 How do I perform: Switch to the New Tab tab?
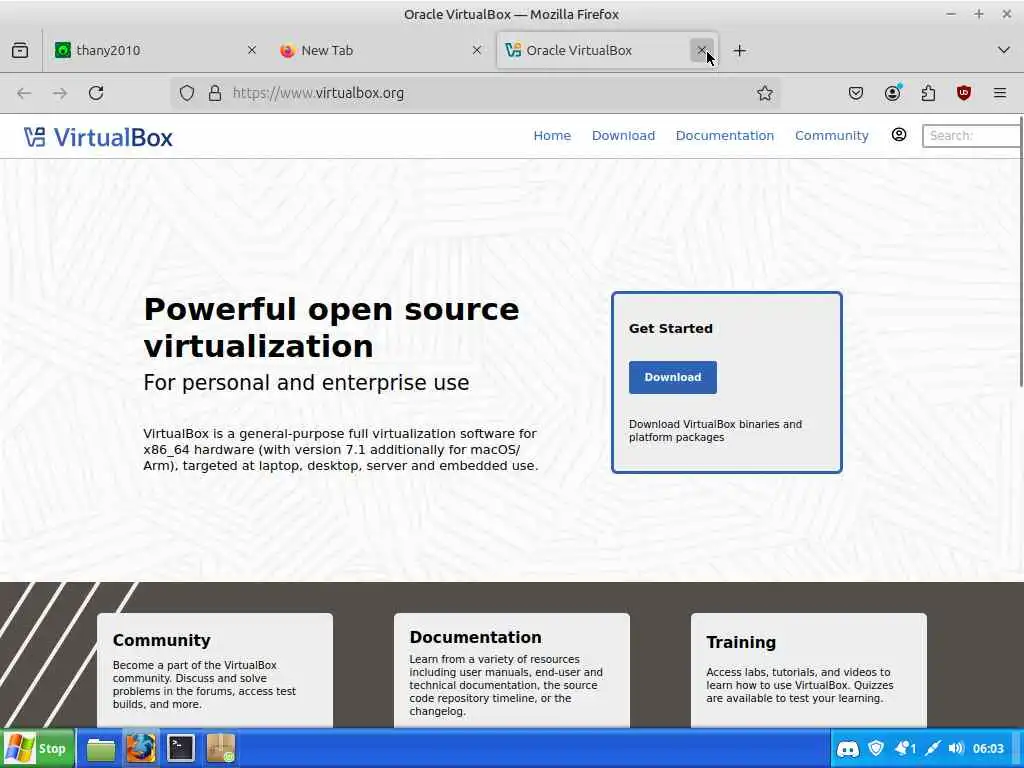click(381, 50)
